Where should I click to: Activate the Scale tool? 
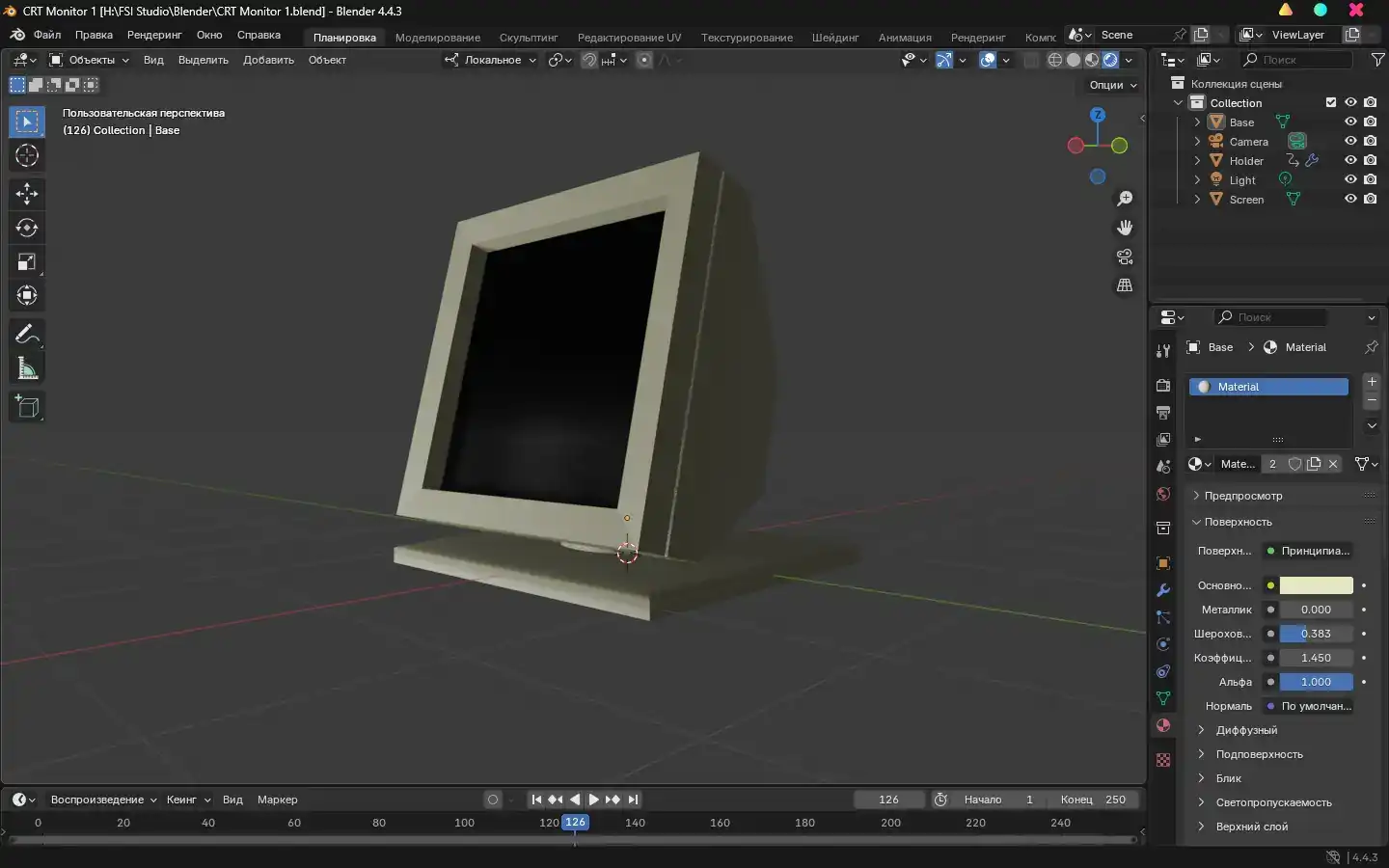27,261
